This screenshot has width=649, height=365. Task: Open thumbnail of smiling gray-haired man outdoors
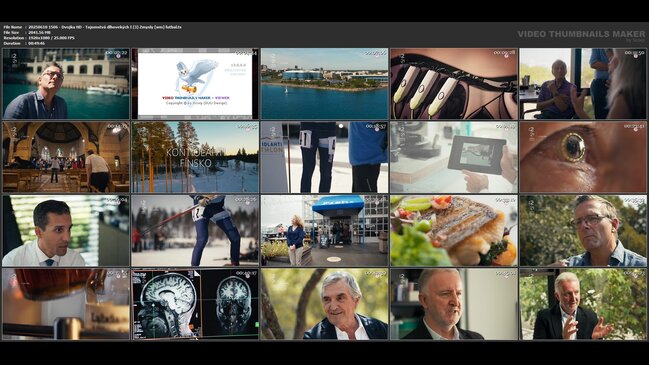pos(324,304)
